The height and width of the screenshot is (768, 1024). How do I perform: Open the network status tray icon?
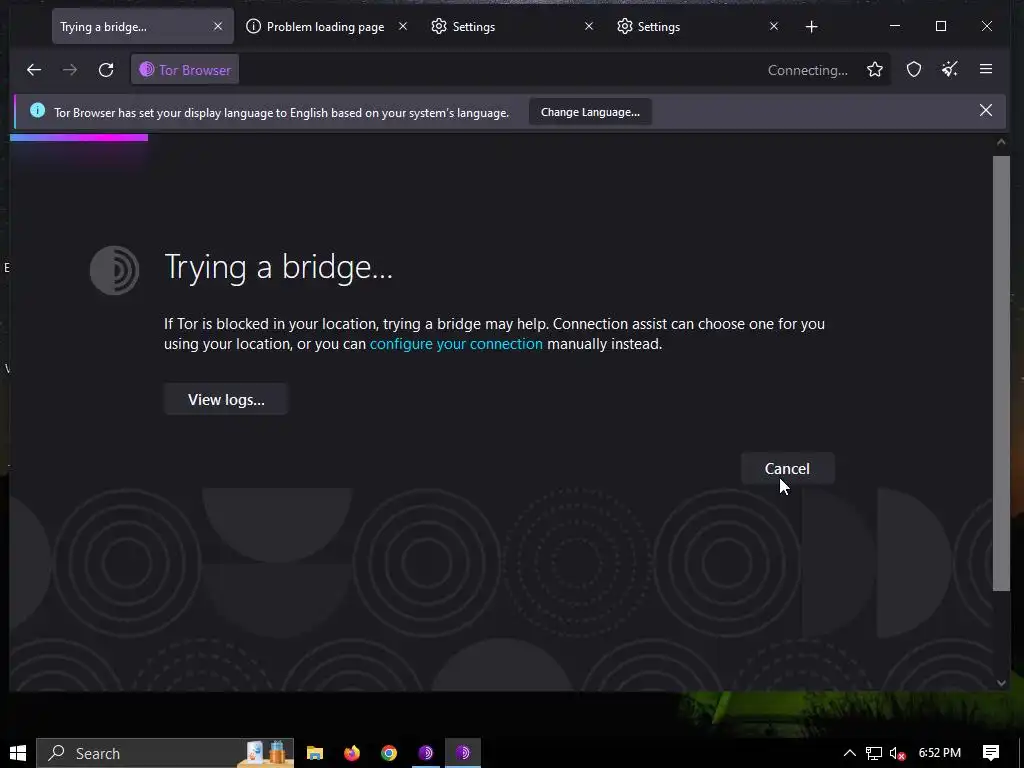pos(873,753)
